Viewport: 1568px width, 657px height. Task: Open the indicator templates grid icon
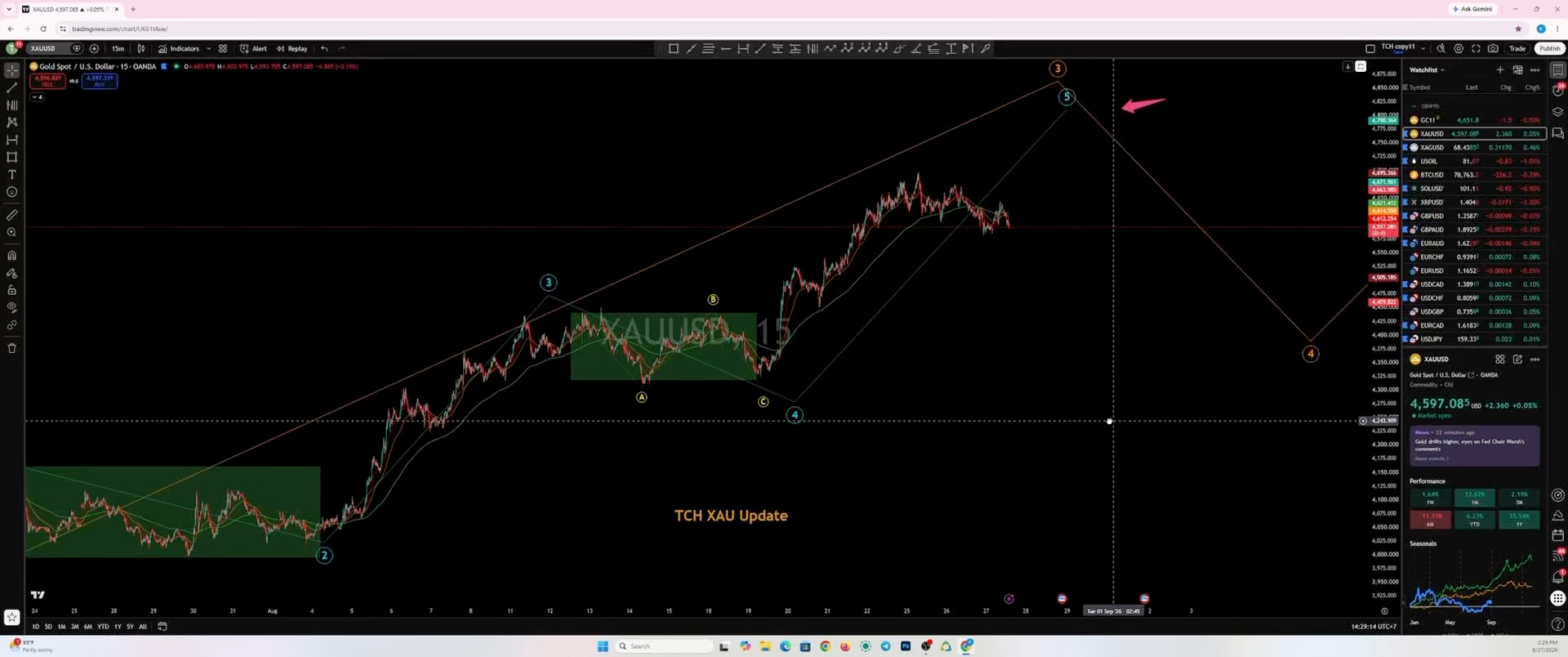pos(223,48)
